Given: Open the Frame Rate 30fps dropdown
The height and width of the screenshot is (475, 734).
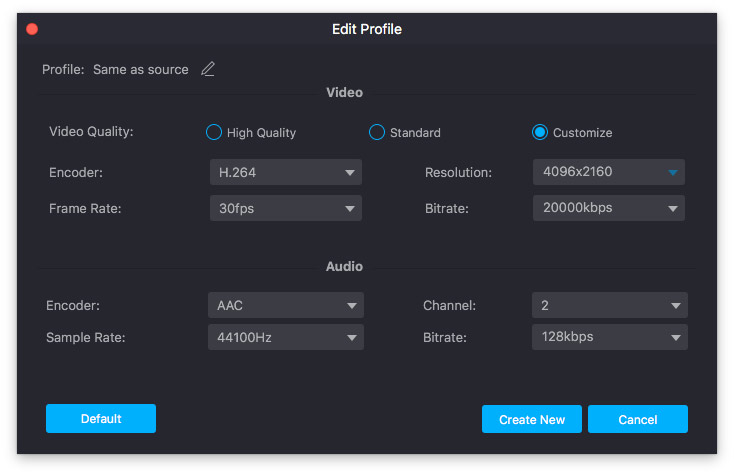Looking at the screenshot, I should pyautogui.click(x=285, y=208).
